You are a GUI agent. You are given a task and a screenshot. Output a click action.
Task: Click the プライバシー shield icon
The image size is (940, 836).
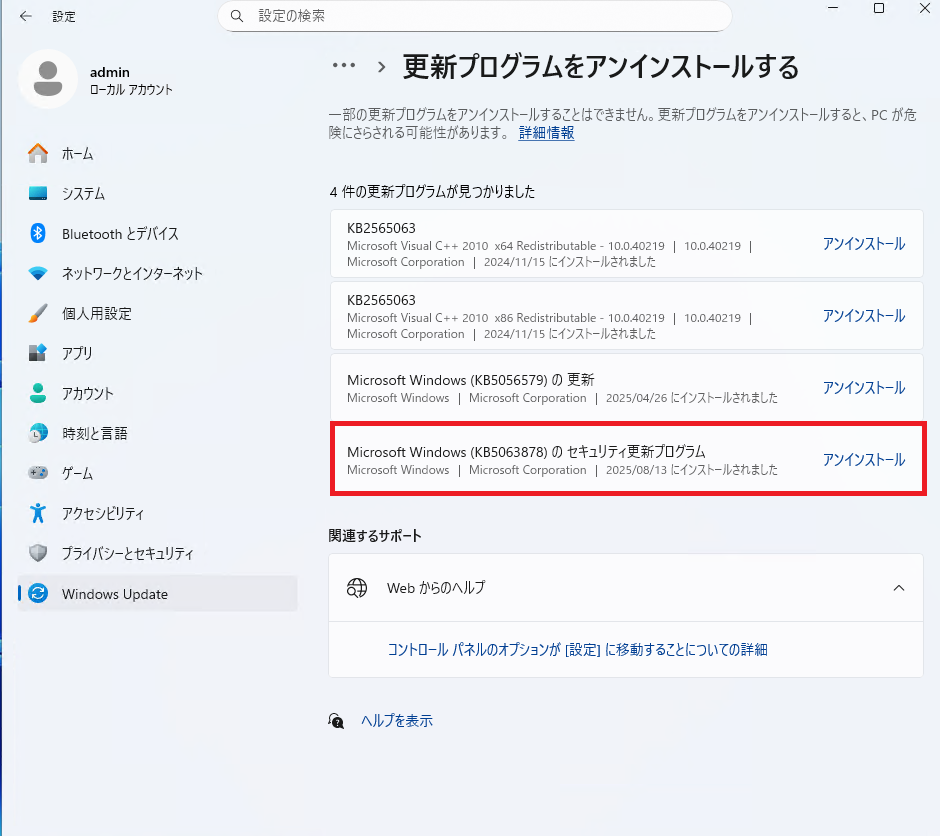38,553
